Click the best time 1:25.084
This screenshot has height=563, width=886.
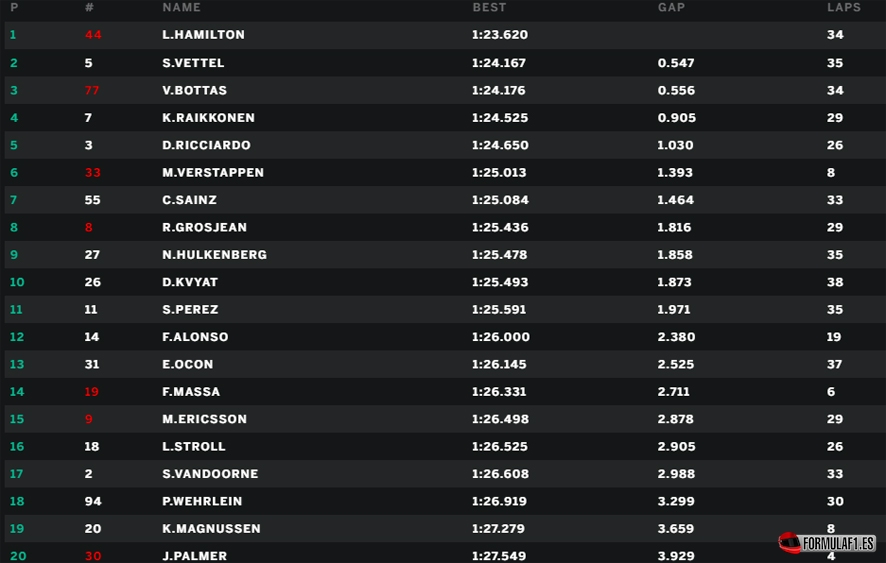point(500,200)
